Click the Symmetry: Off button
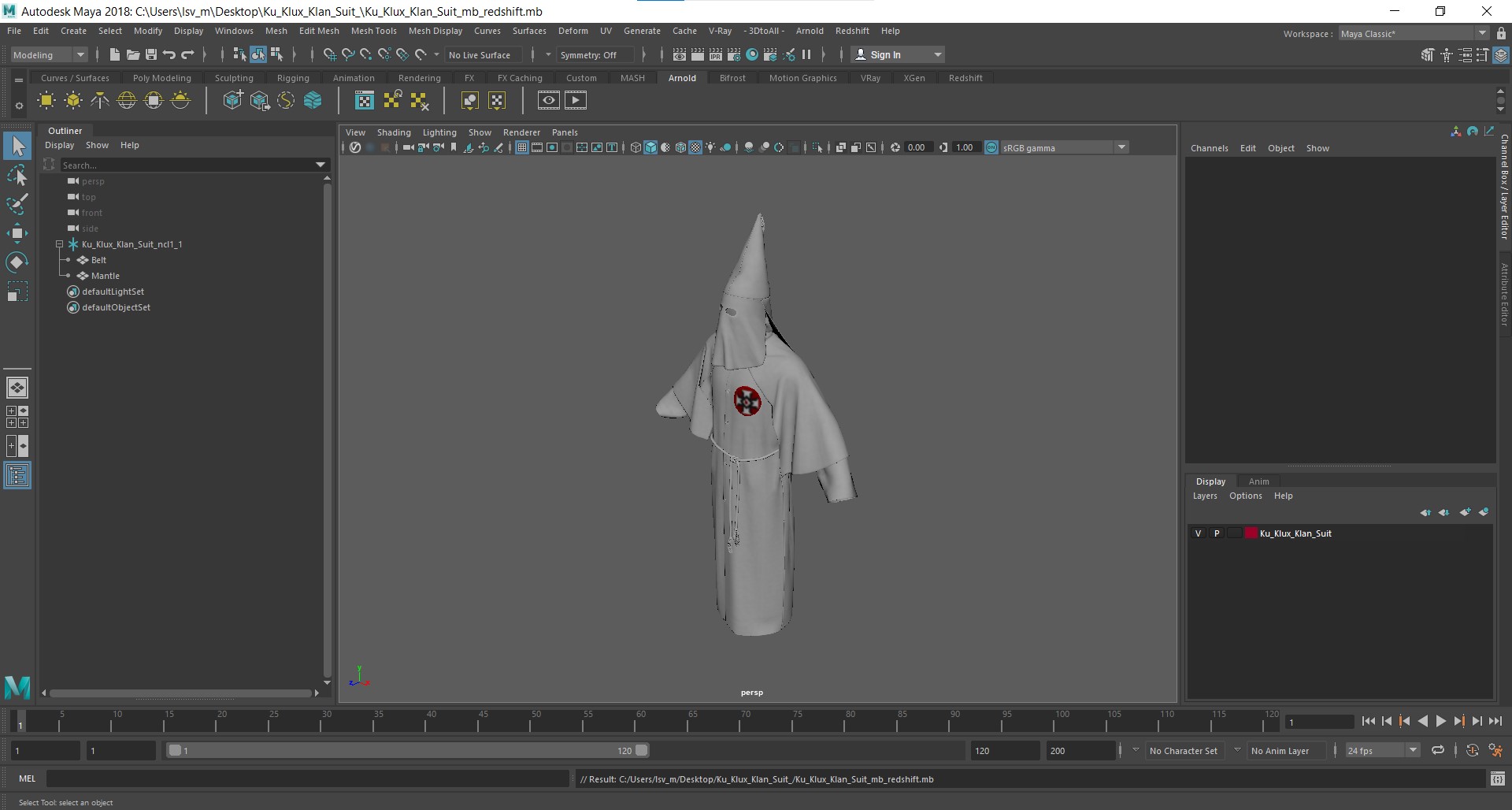The image size is (1512, 810). tap(595, 54)
